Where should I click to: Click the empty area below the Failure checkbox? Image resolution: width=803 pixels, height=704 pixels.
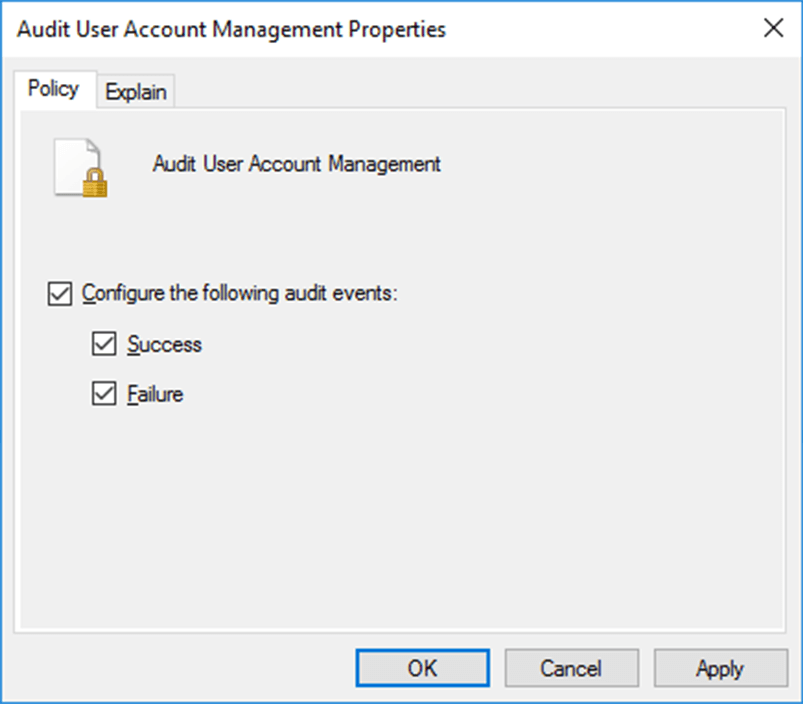[300, 500]
